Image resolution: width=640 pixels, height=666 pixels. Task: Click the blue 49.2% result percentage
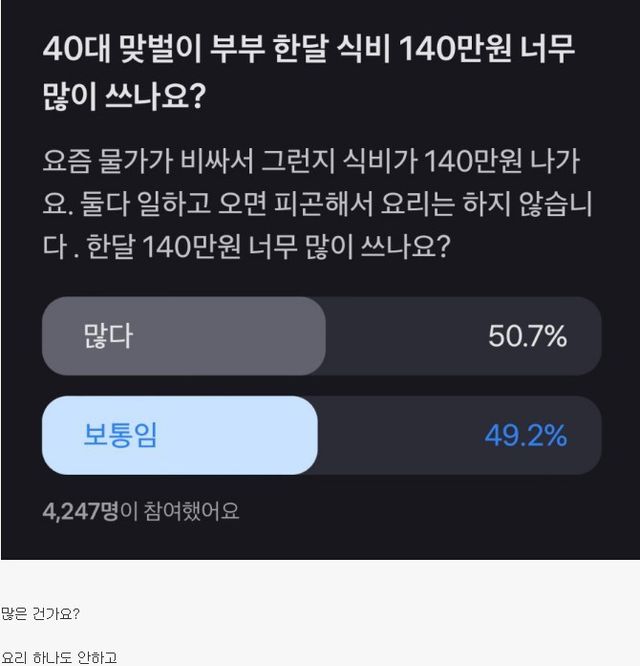click(525, 436)
